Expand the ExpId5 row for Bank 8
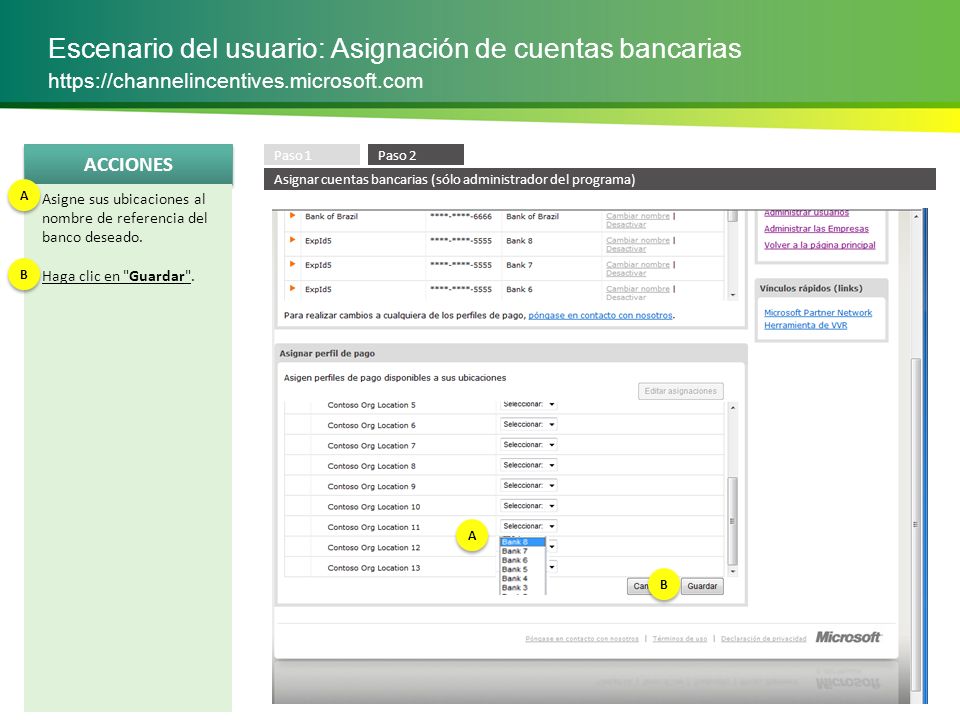 [x=293, y=240]
